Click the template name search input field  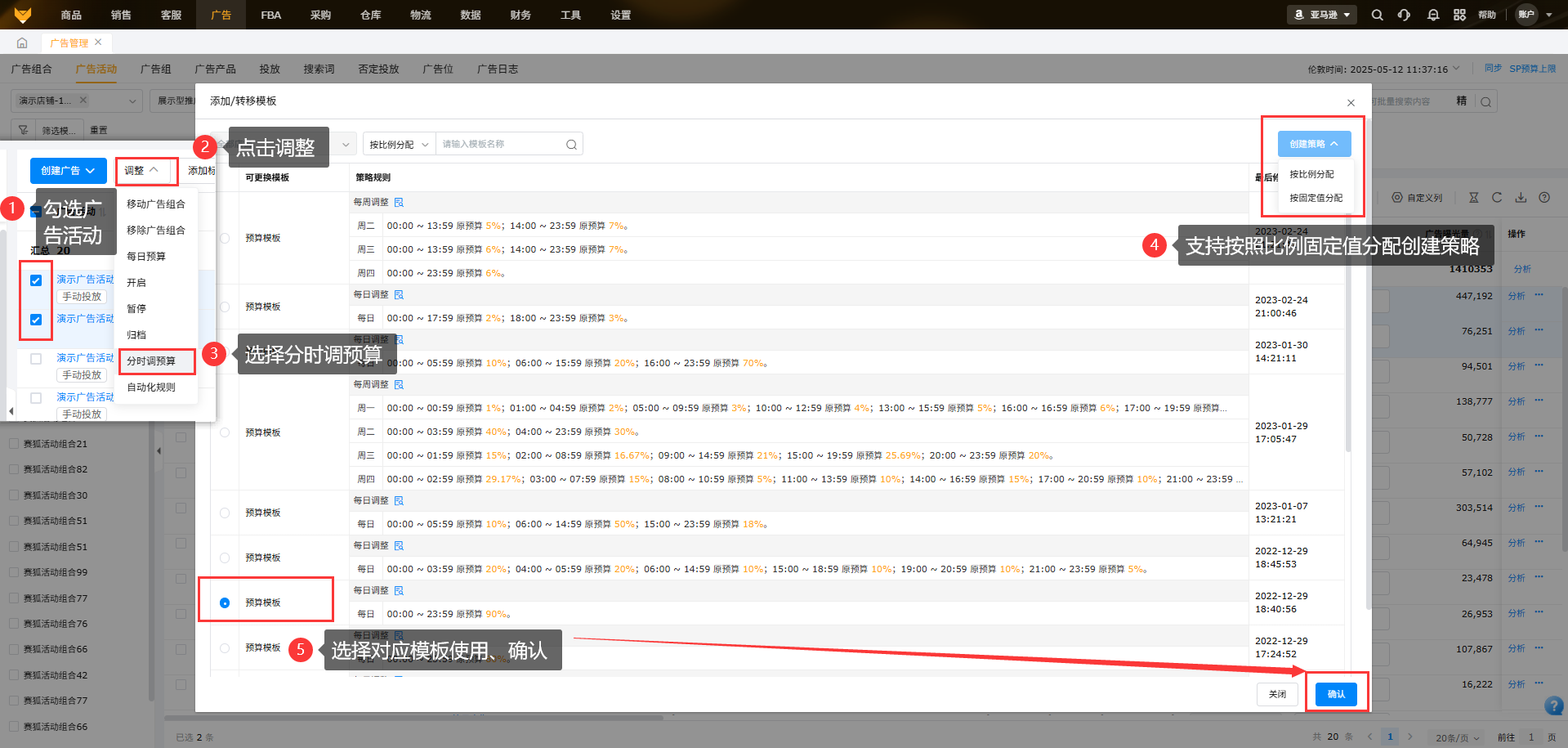(x=498, y=145)
